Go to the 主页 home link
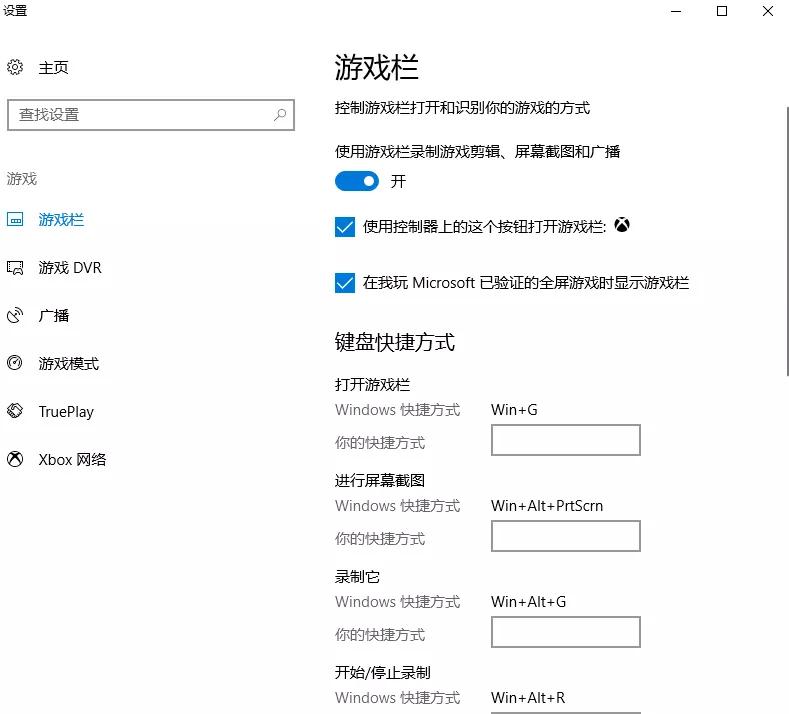Viewport: 789px width, 714px height. (53, 67)
